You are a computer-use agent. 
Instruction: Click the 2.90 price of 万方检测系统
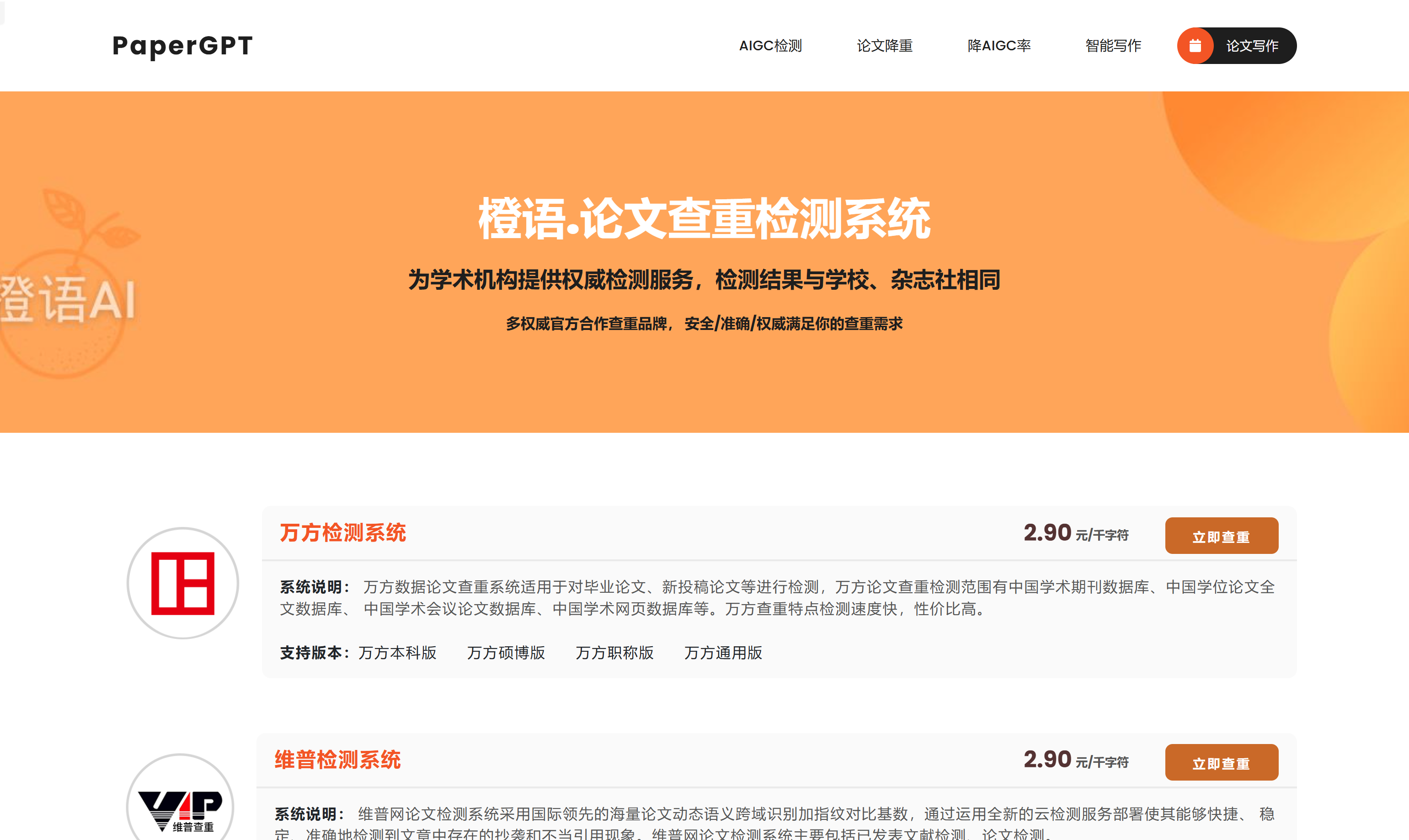click(x=1047, y=532)
